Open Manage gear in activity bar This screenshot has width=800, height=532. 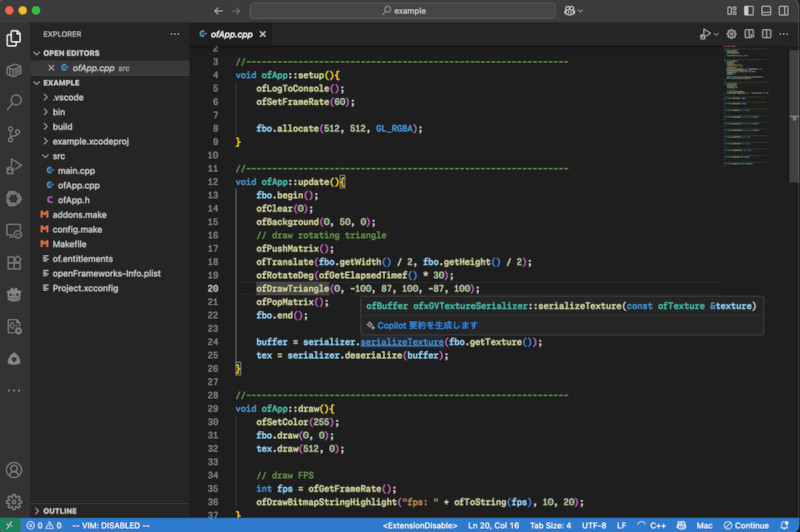coord(14,502)
